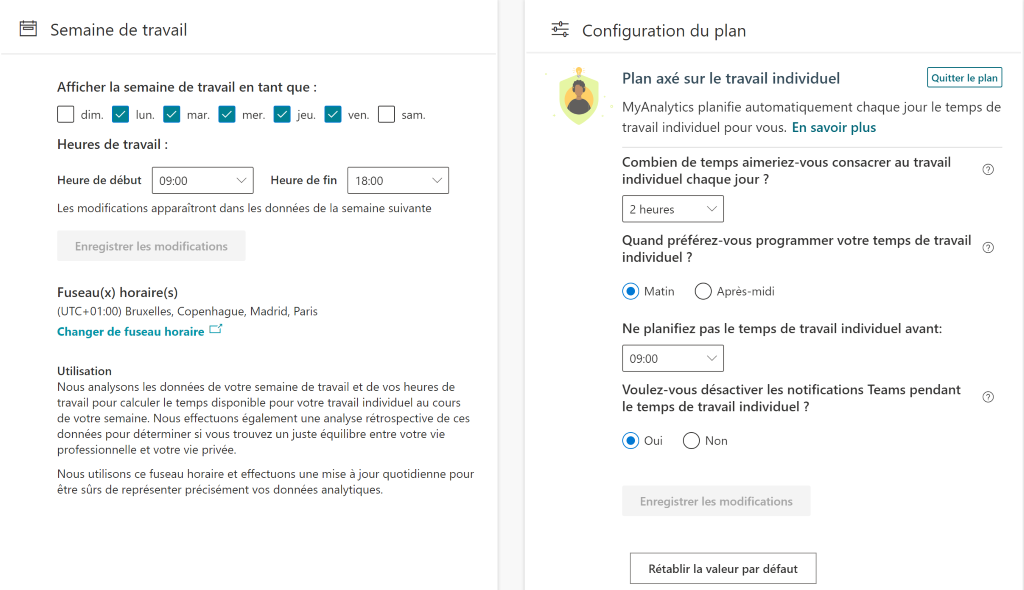Click Rétablir la valeur par défaut button

[723, 568]
